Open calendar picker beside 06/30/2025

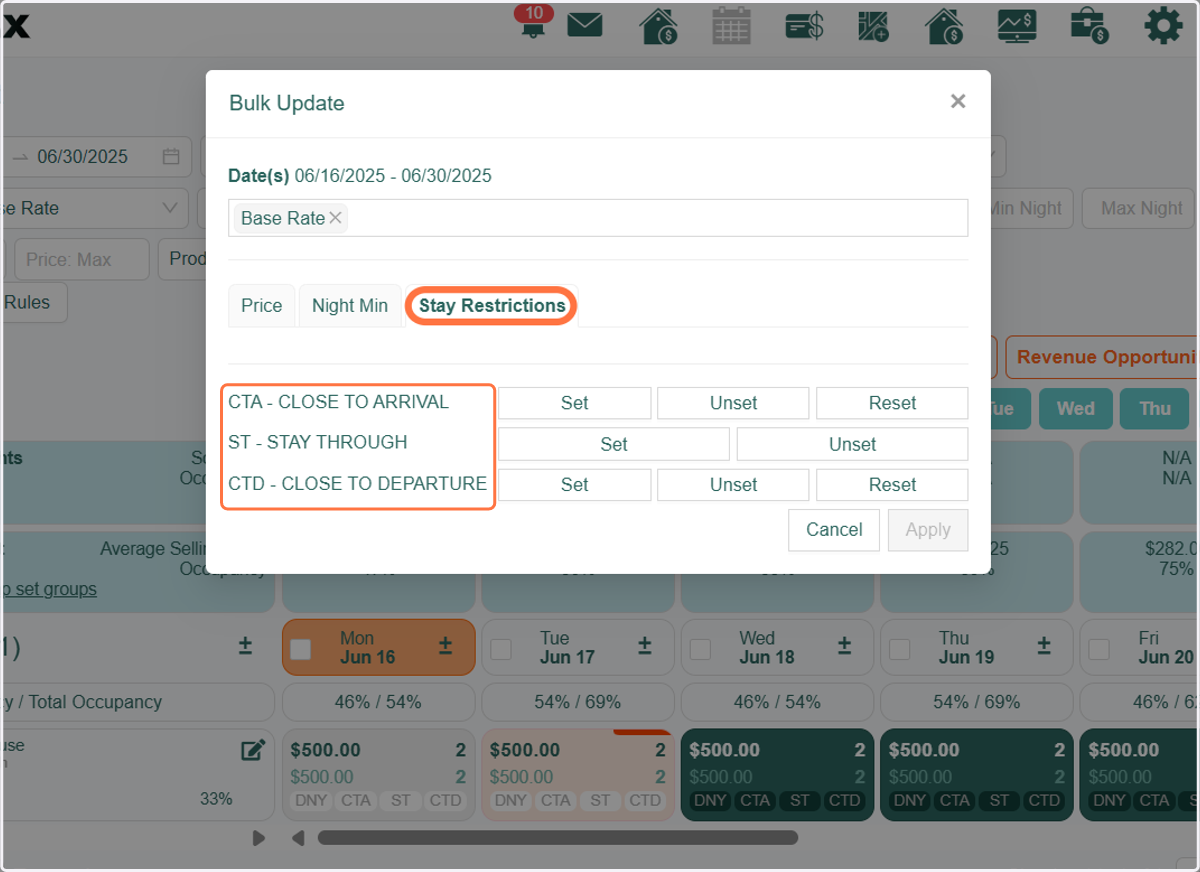[x=171, y=157]
